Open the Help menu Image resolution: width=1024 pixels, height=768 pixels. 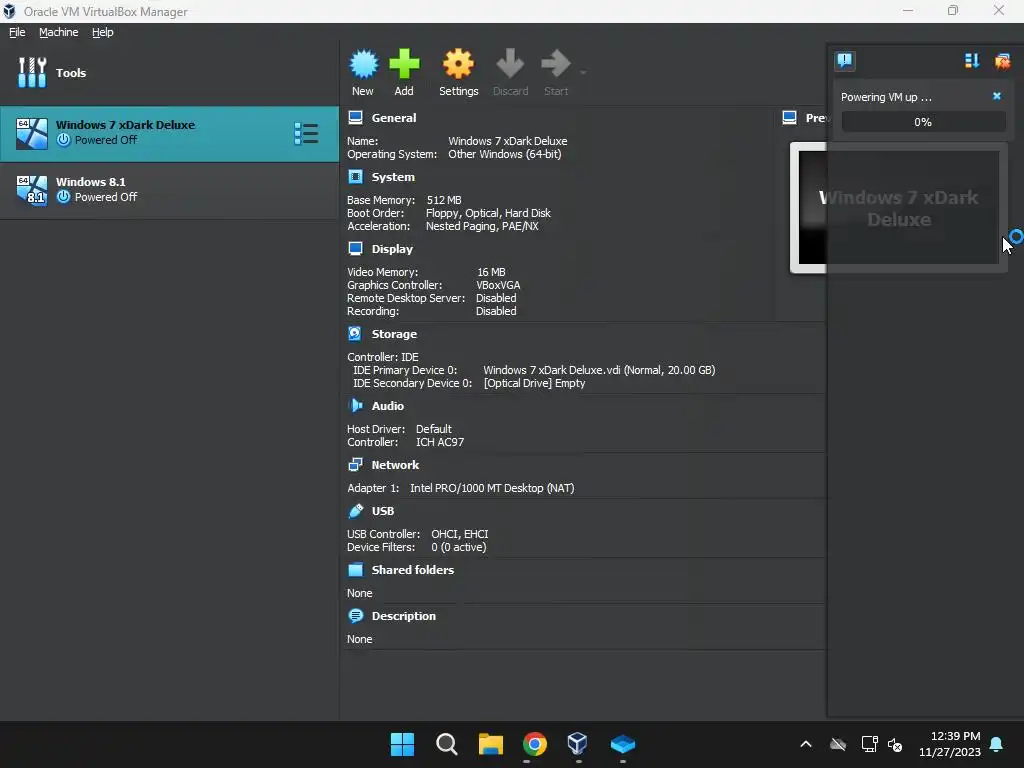pyautogui.click(x=103, y=32)
